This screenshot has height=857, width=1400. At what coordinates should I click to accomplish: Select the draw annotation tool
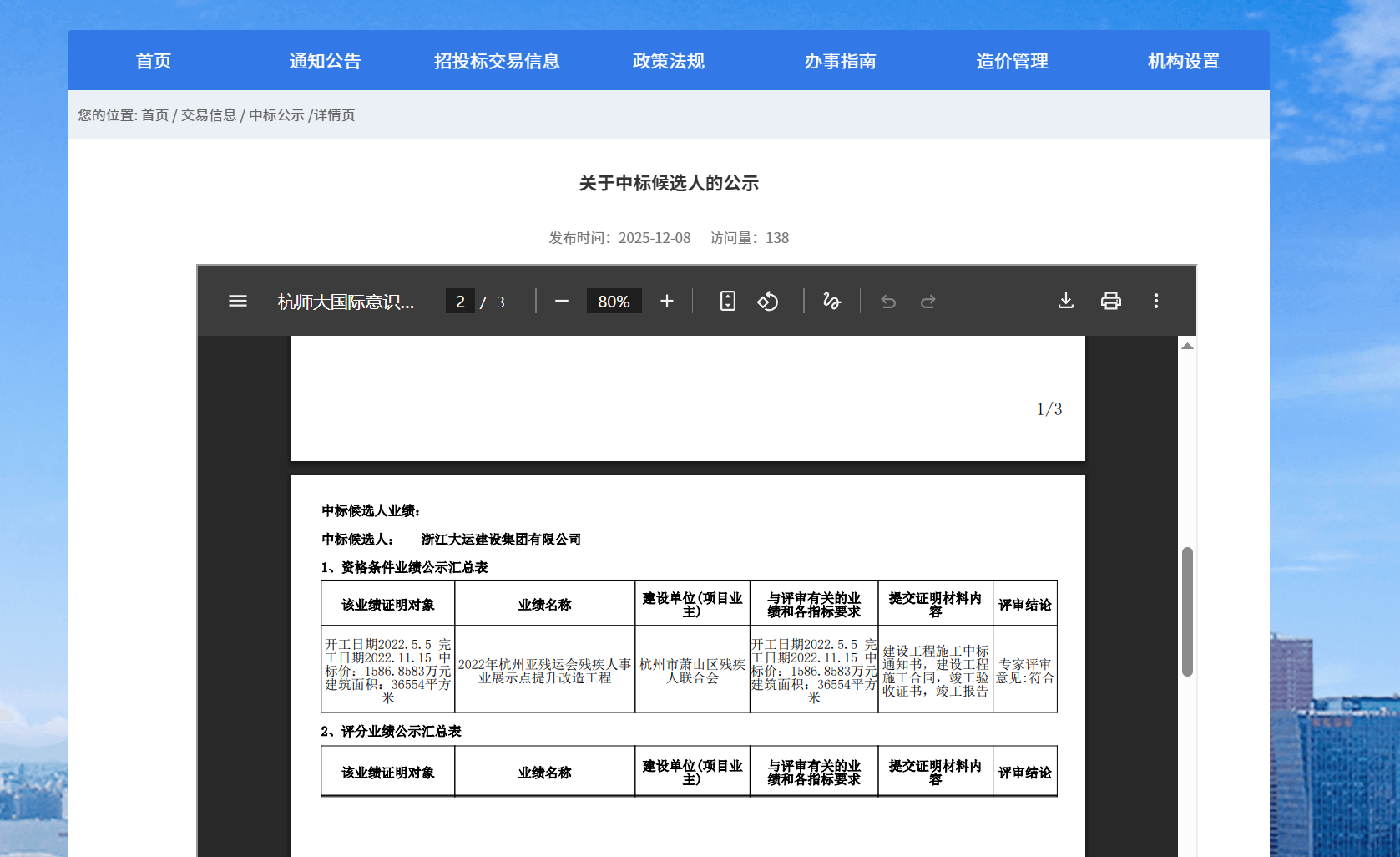point(831,301)
